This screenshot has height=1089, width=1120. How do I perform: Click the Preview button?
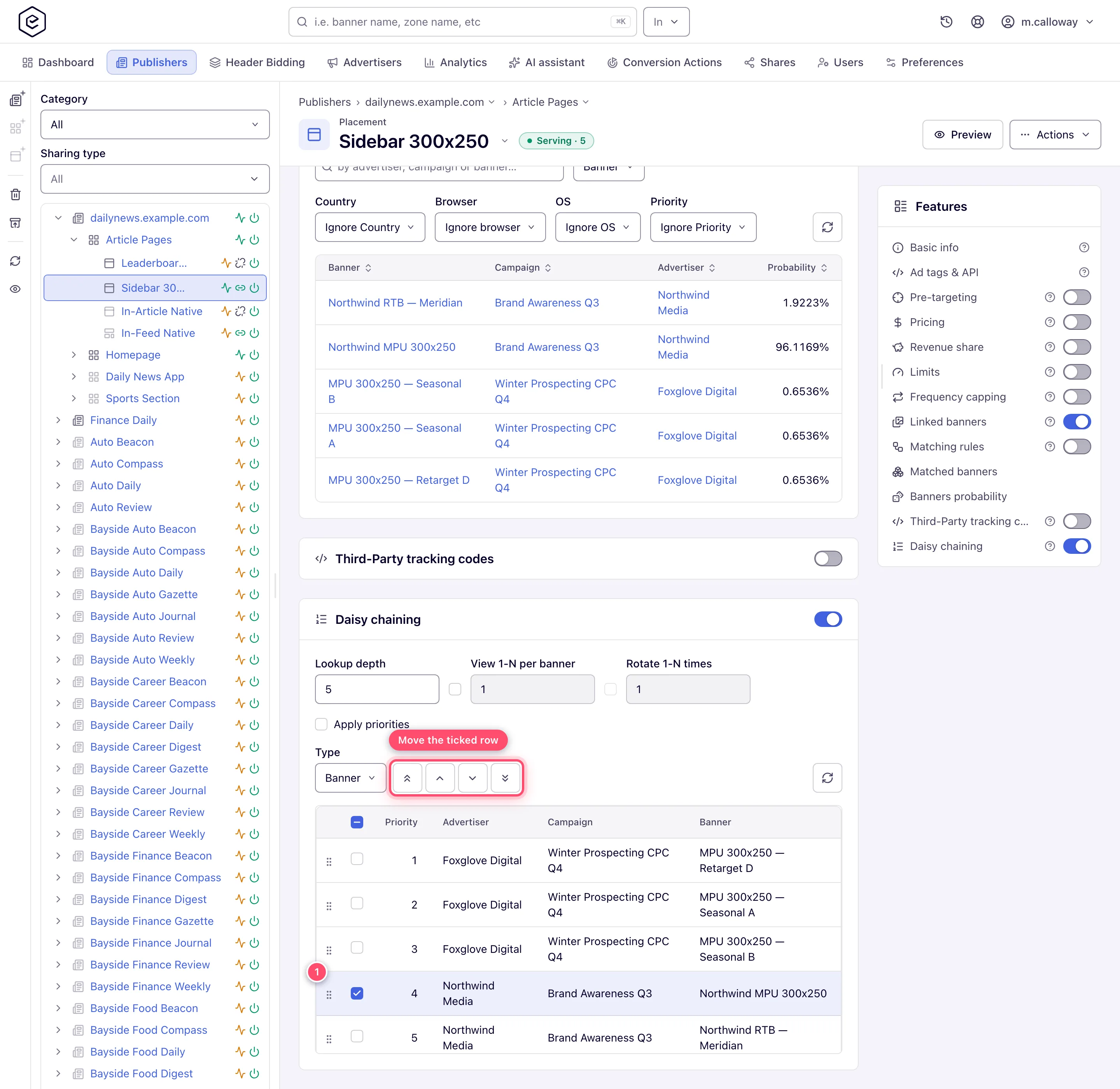[962, 135]
